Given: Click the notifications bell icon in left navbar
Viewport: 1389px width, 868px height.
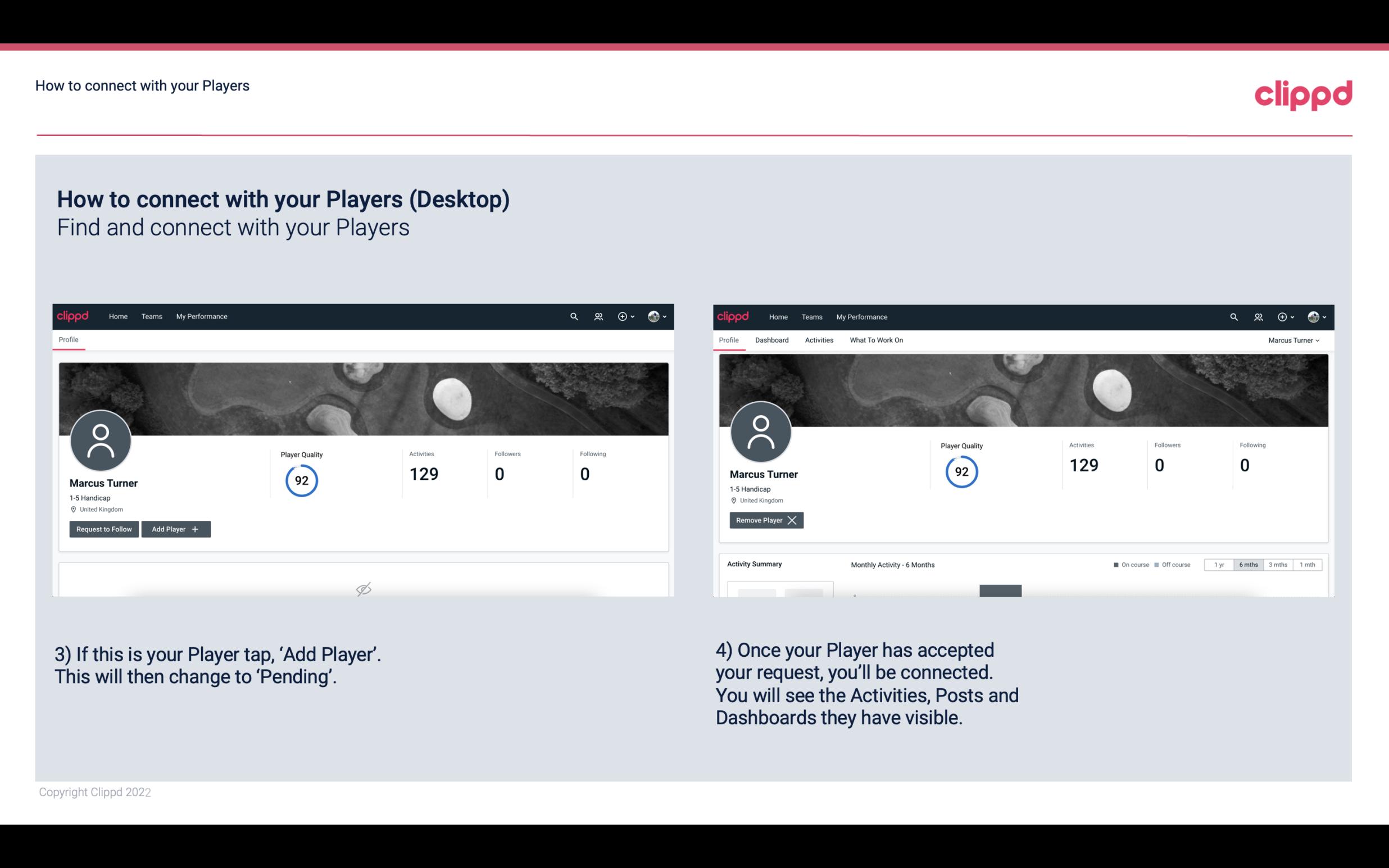Looking at the screenshot, I should click(597, 316).
